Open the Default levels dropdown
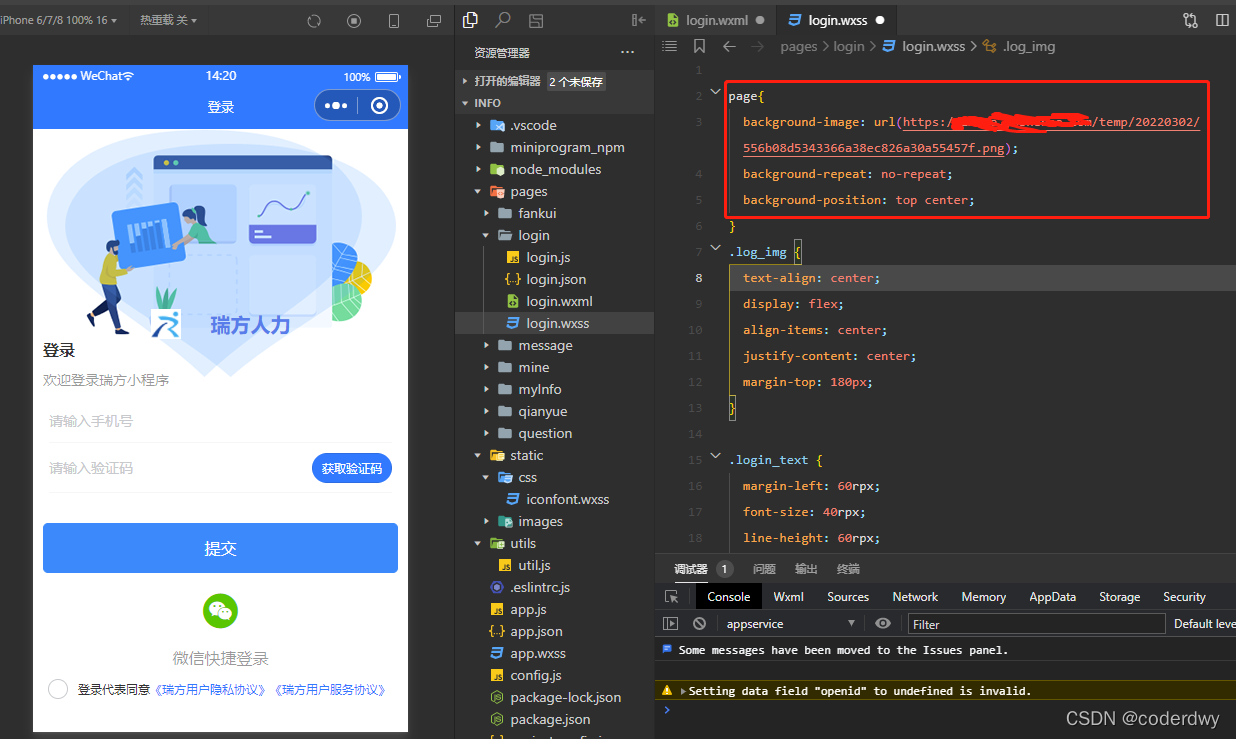 pyautogui.click(x=1204, y=624)
